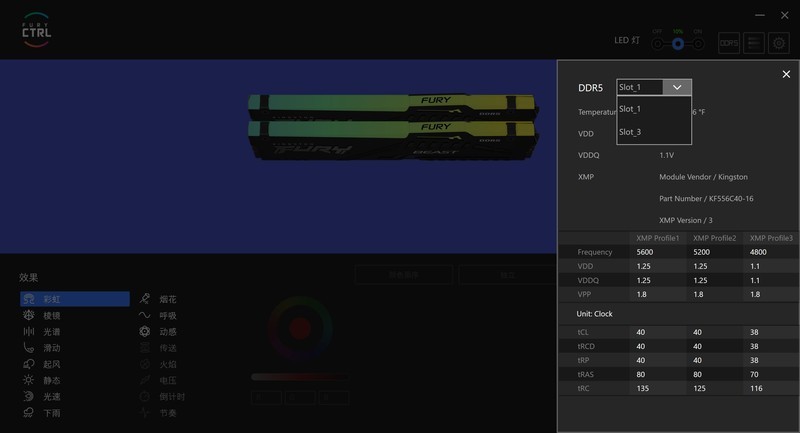Click the Frequency value 4800
Viewport: 800px width, 433px height.
click(758, 252)
